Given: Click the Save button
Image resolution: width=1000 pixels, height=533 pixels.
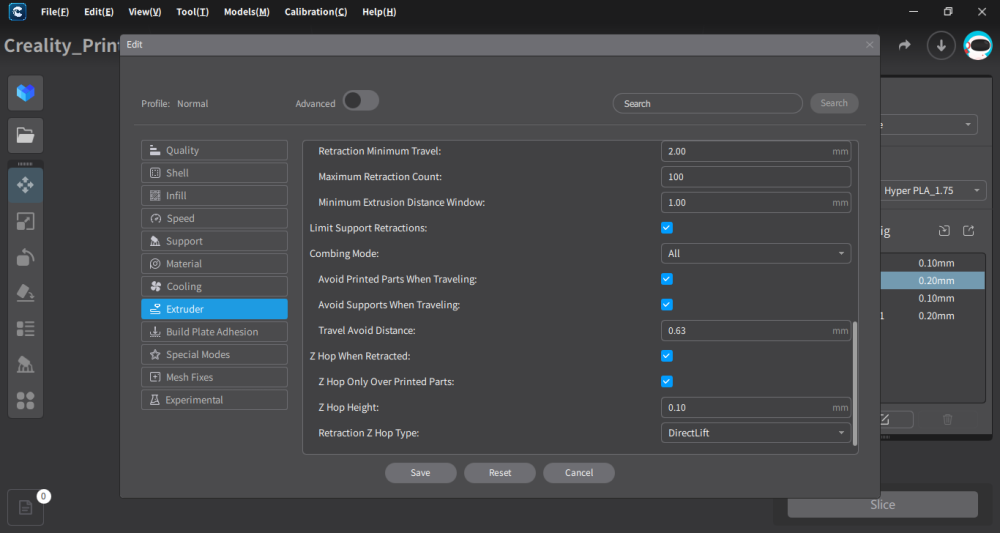Looking at the screenshot, I should pyautogui.click(x=420, y=473).
